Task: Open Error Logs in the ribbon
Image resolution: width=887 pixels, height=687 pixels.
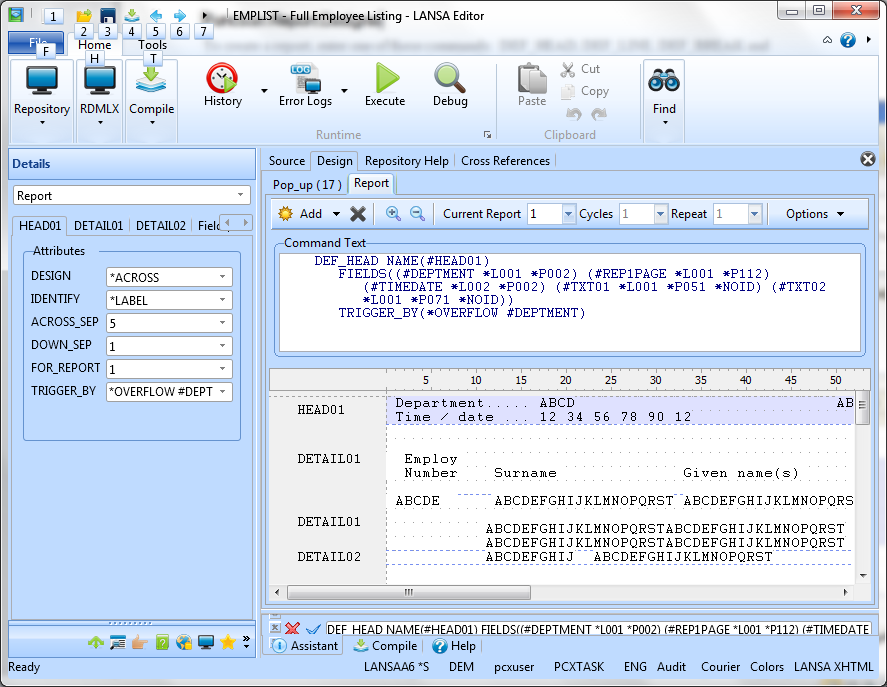Action: 305,85
